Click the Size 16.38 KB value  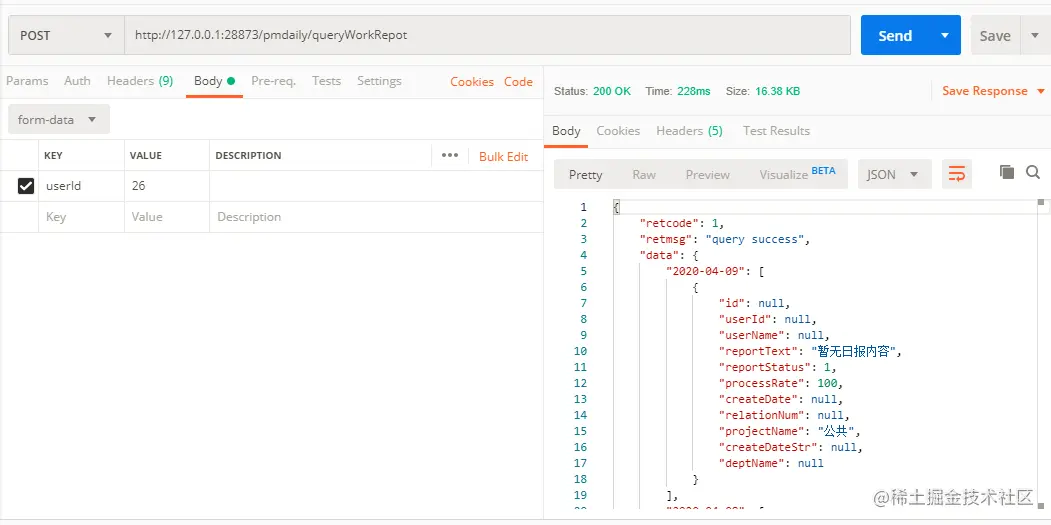tap(778, 91)
